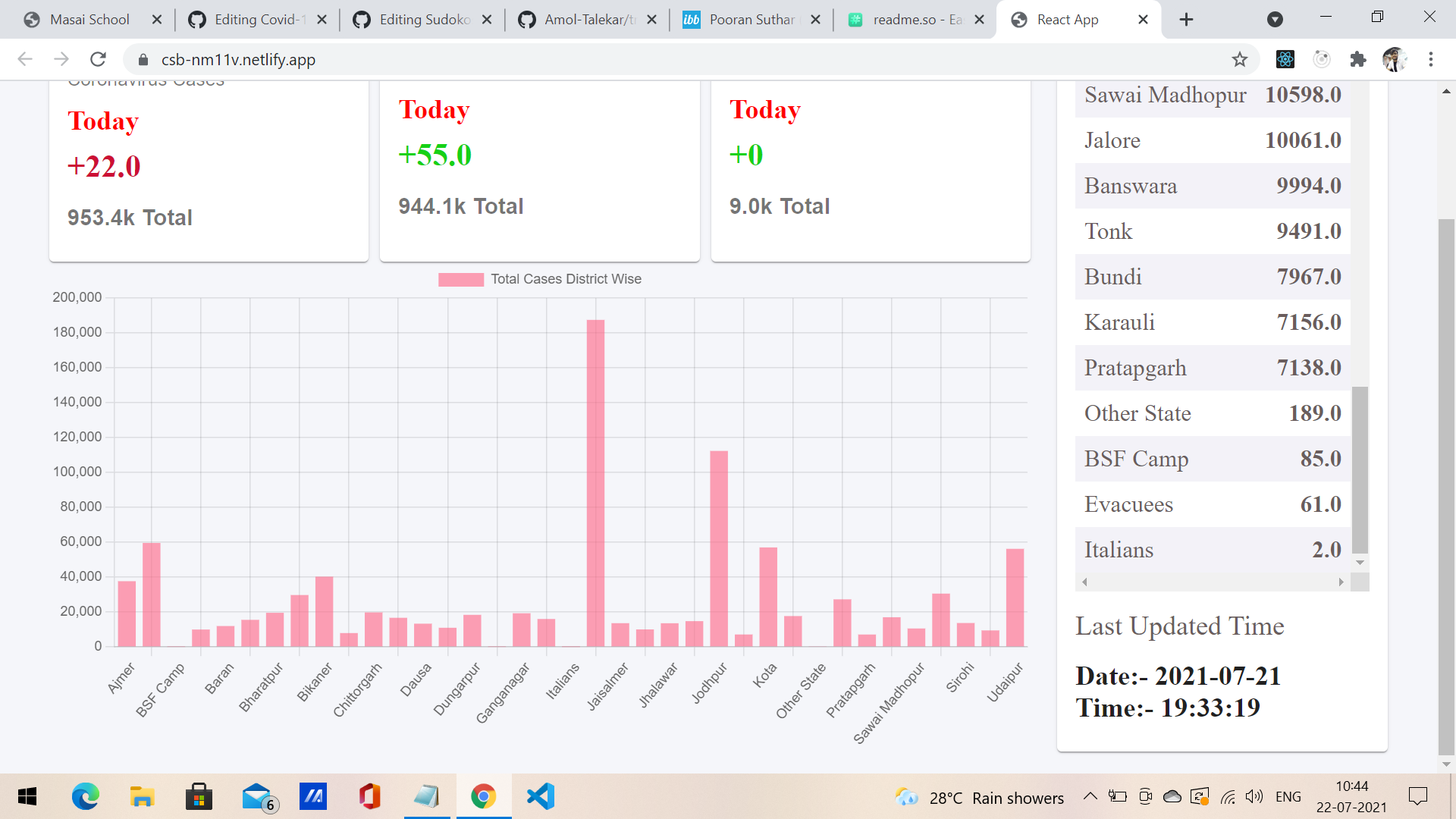Image resolution: width=1456 pixels, height=819 pixels.
Task: Click table horizontal scroll left arrow
Action: [x=1084, y=582]
